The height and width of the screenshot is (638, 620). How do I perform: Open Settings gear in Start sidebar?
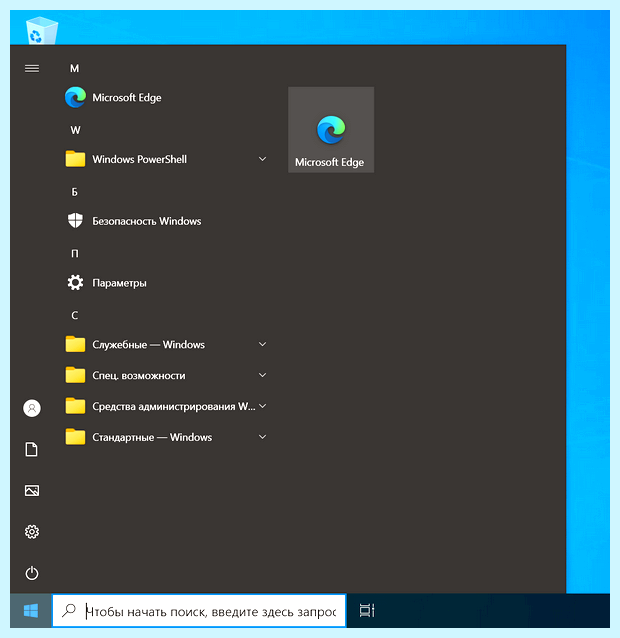[32, 532]
